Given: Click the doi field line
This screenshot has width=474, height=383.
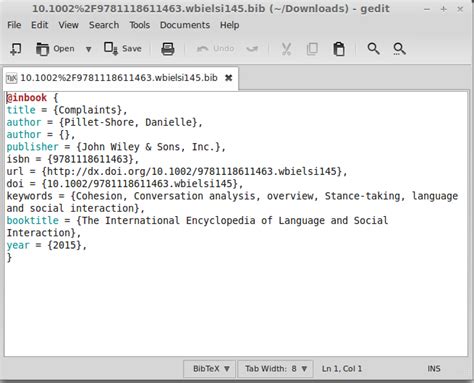Looking at the screenshot, I should tap(125, 184).
